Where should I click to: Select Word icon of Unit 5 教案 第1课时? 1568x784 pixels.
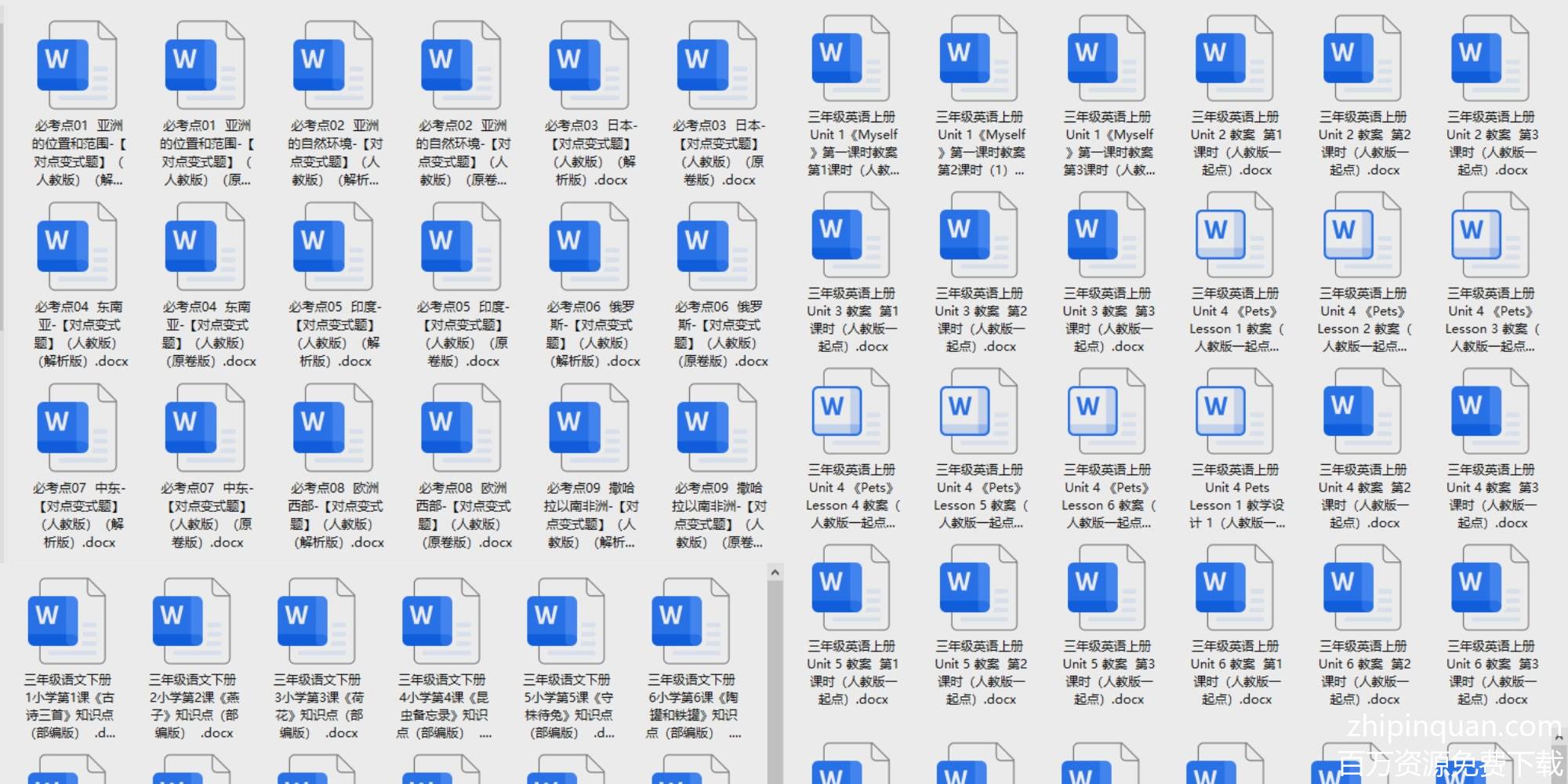pyautogui.click(x=851, y=588)
